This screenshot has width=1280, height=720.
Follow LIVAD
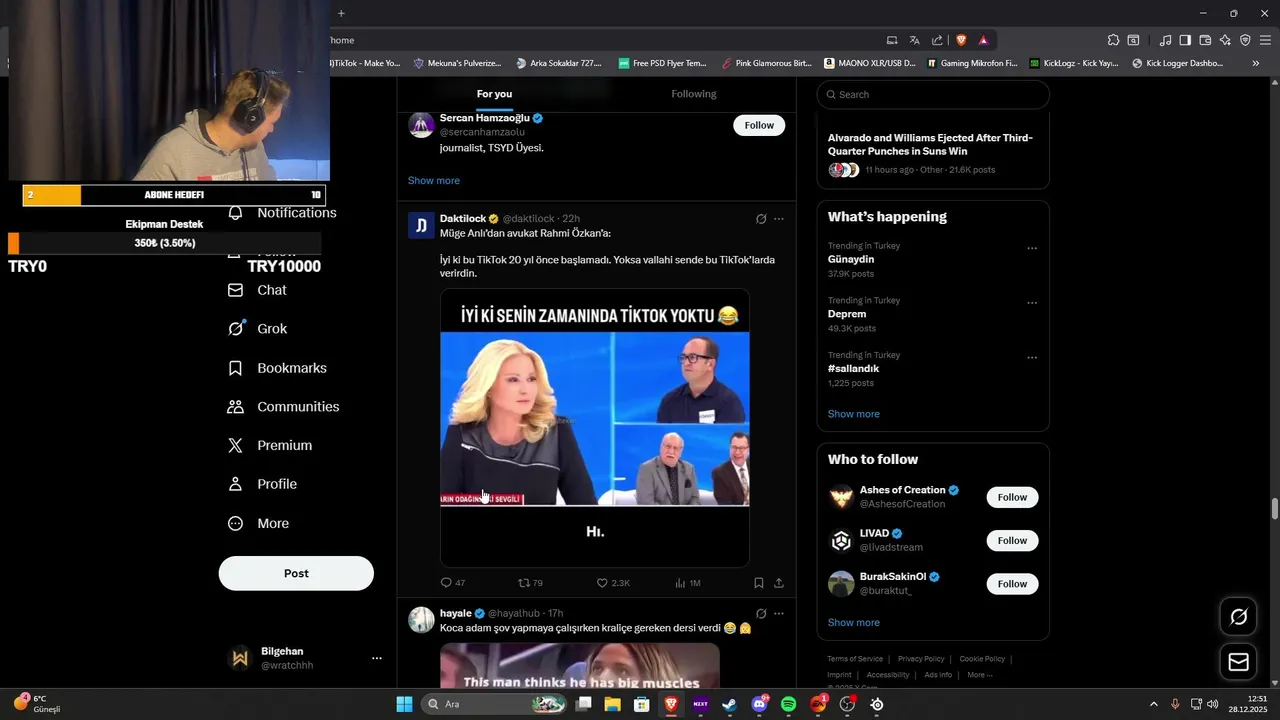click(1012, 540)
